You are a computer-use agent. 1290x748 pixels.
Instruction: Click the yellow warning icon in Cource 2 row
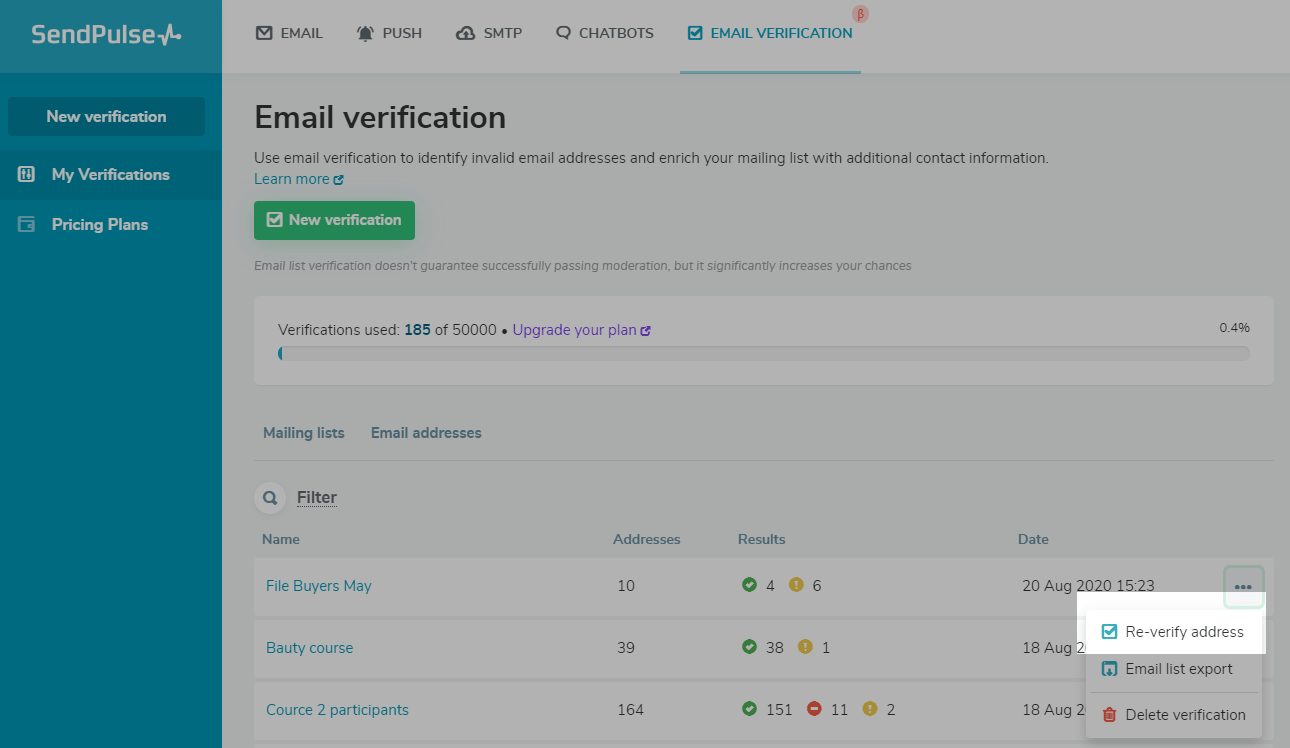pos(870,709)
